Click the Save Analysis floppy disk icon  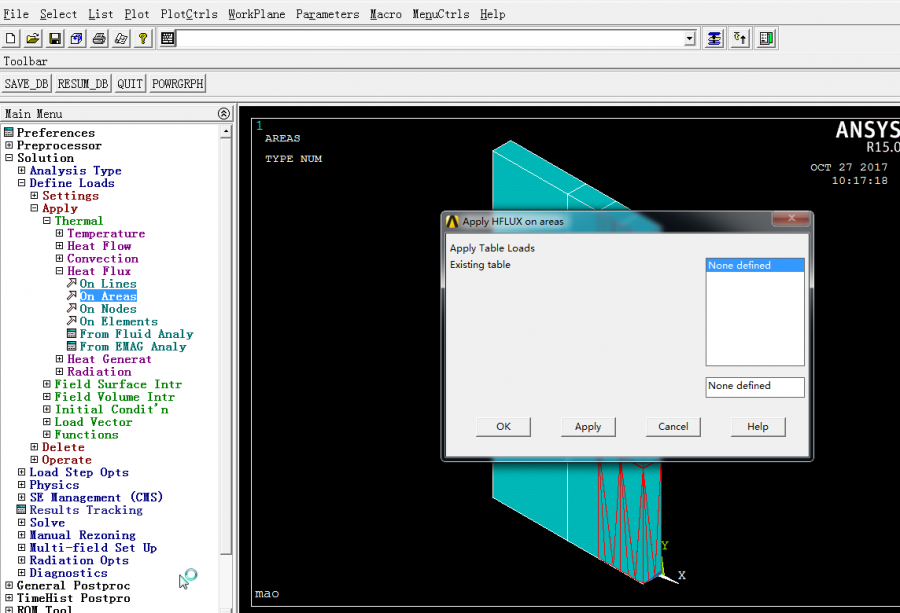pos(55,39)
